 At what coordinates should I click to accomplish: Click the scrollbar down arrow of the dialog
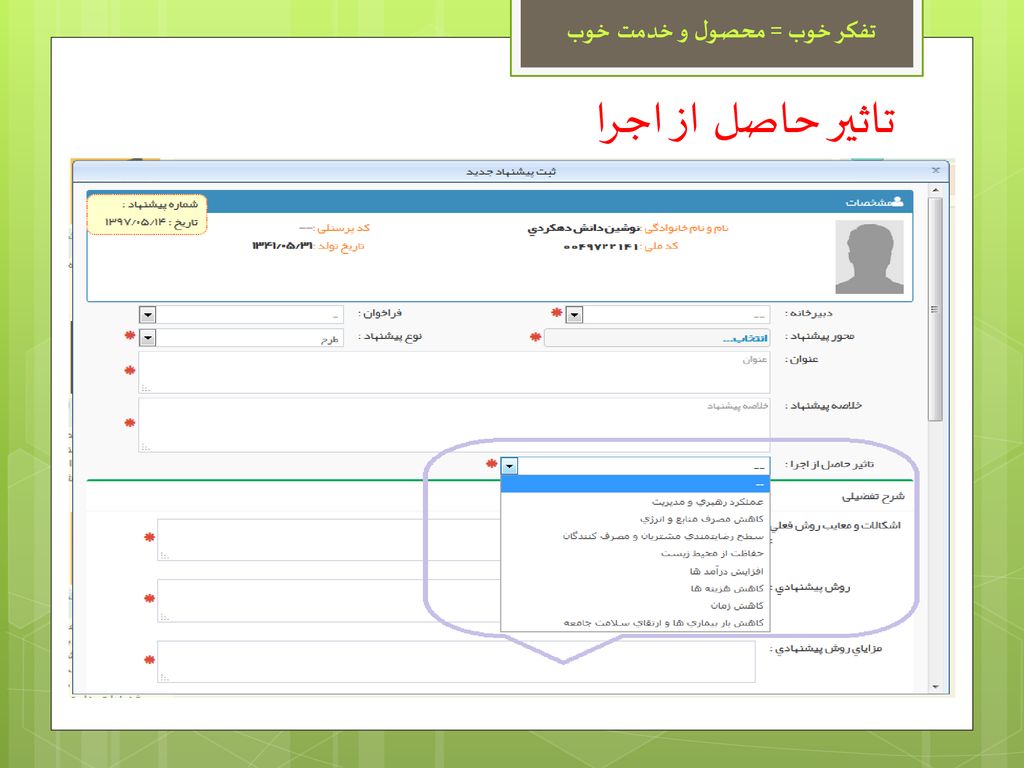(x=935, y=686)
